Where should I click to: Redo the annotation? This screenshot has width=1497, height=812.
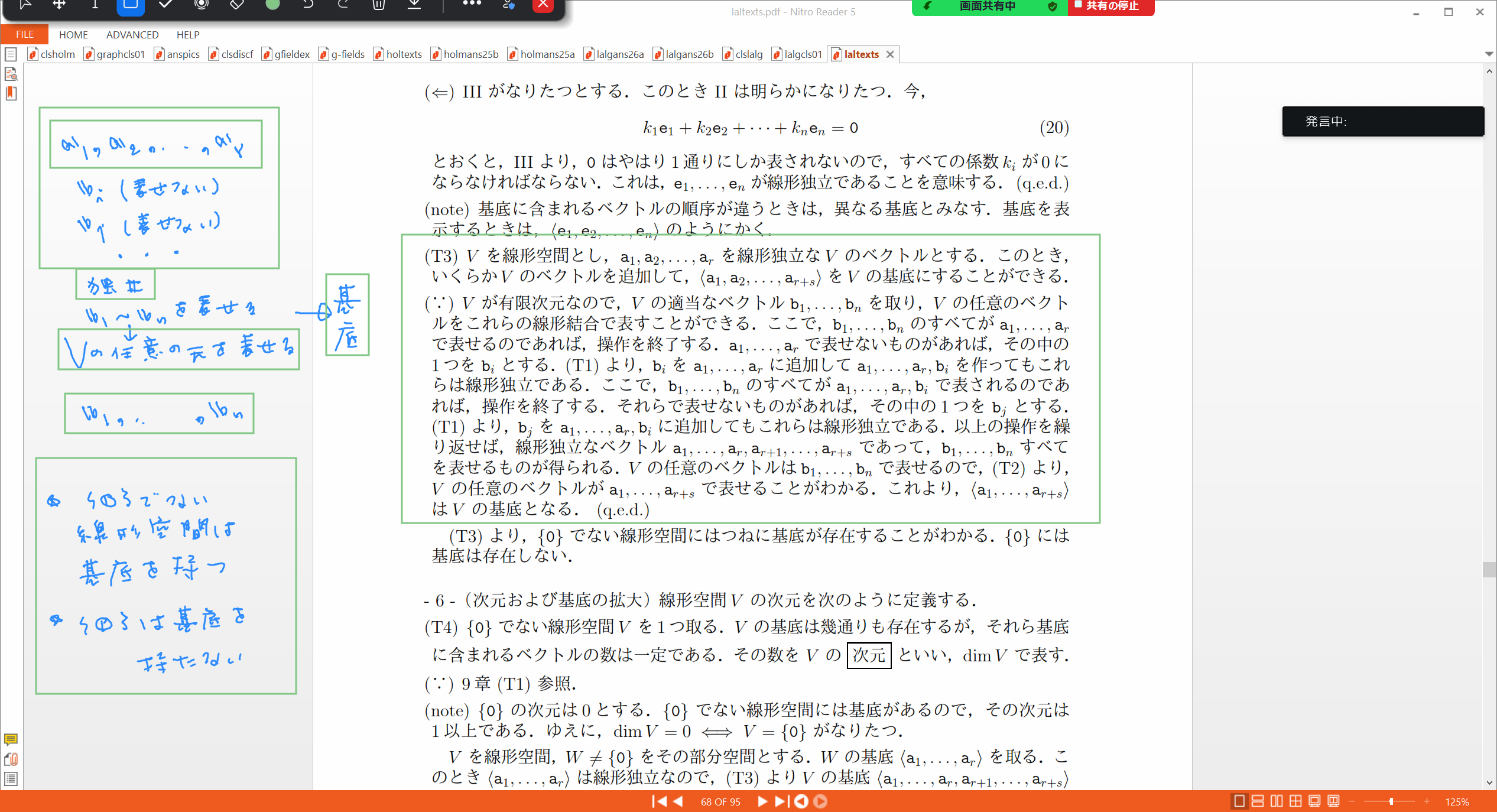point(343,5)
